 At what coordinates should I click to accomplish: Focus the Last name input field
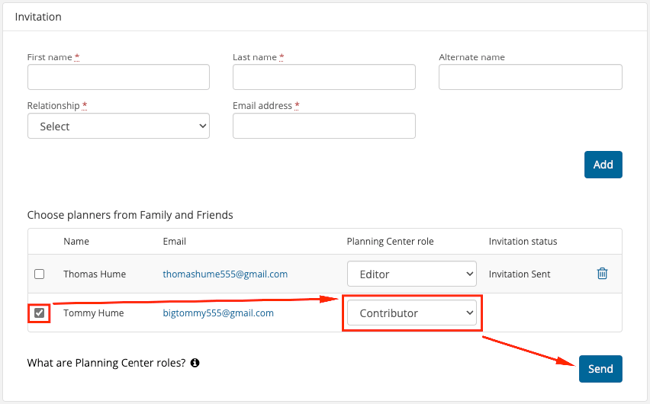324,77
